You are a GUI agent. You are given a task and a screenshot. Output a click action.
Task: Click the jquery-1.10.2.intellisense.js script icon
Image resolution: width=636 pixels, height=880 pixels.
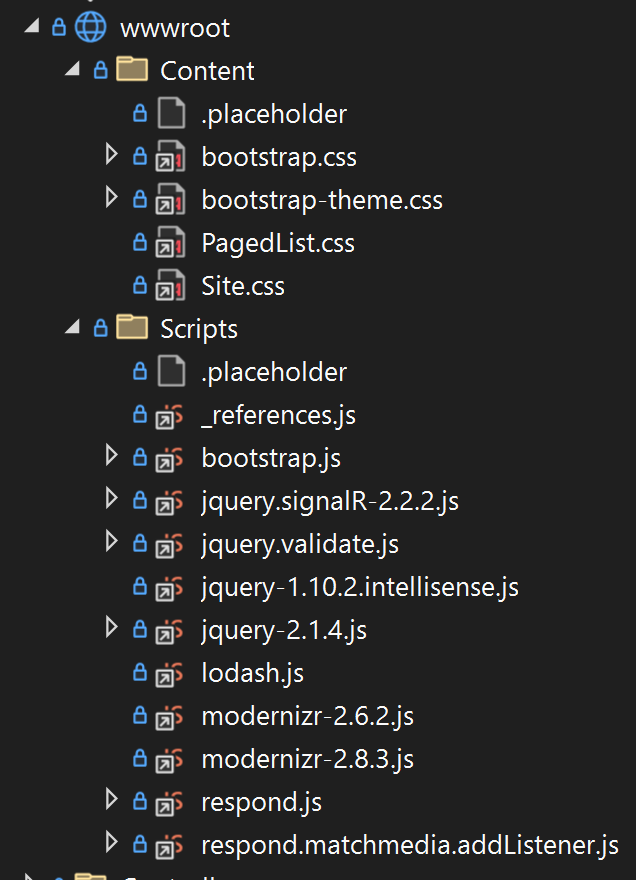click(x=170, y=588)
